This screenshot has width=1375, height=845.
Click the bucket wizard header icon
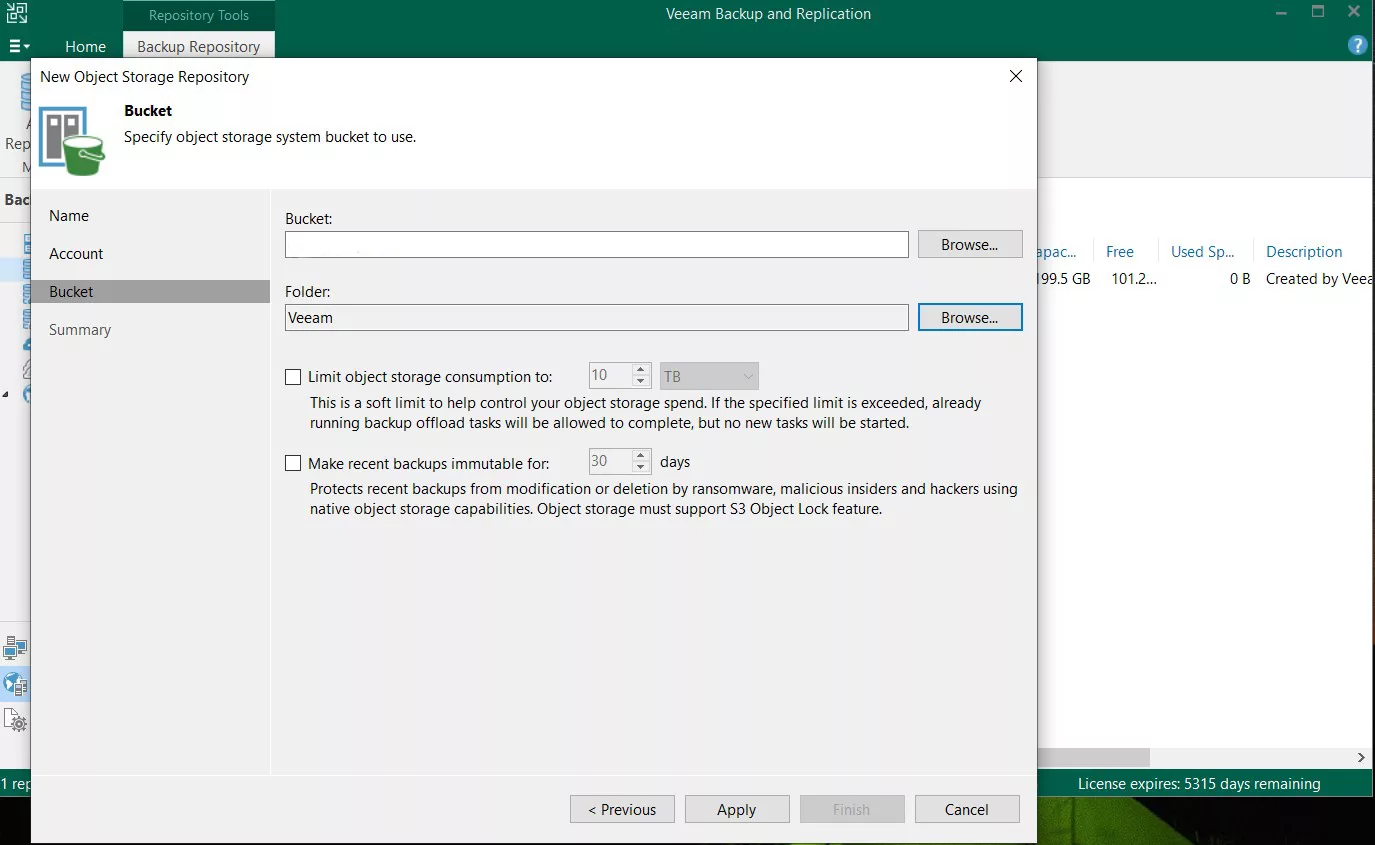(x=71, y=141)
